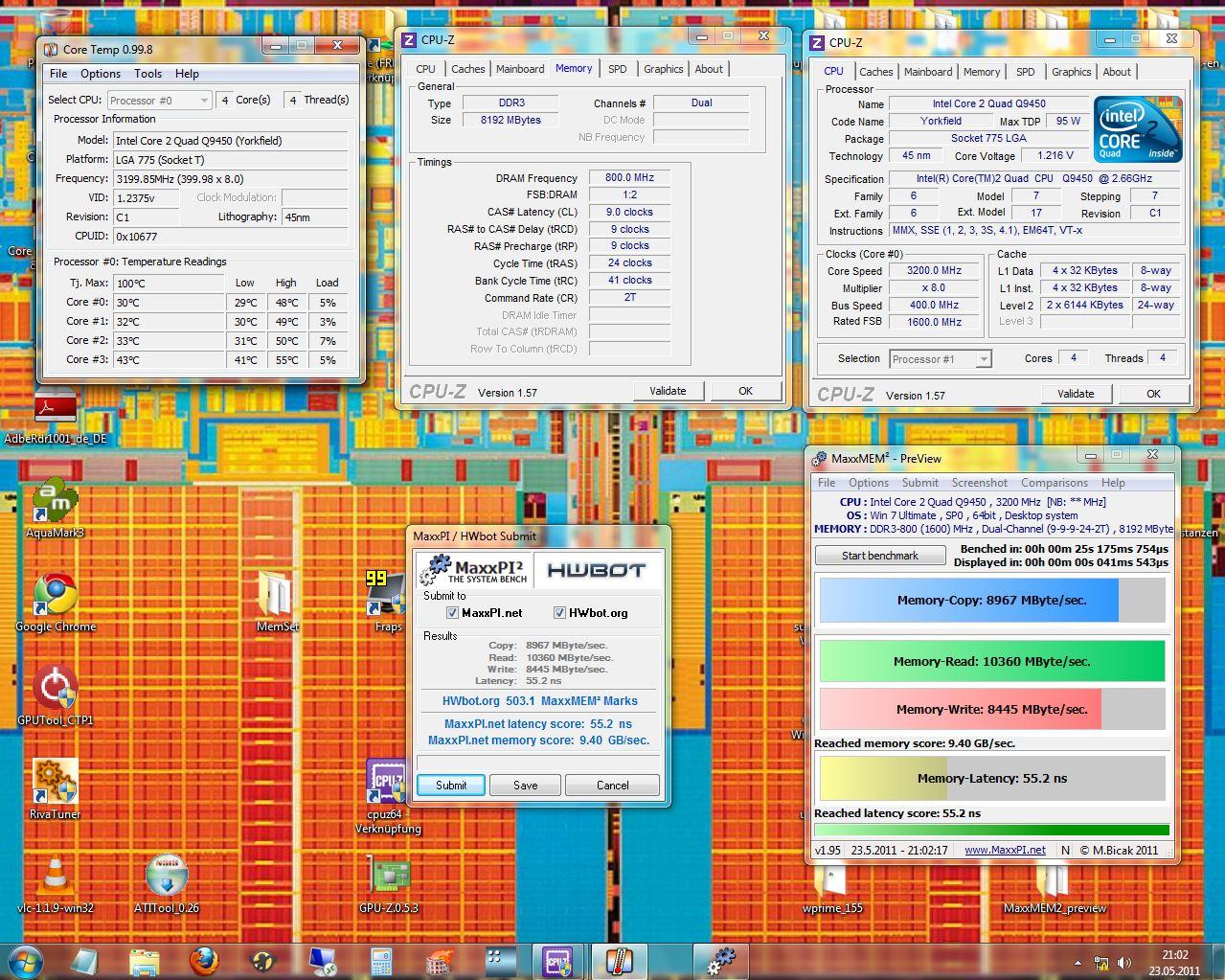Viewport: 1225px width, 980px height.
Task: Open Caches tab in left CPU-Z window
Action: [x=467, y=69]
